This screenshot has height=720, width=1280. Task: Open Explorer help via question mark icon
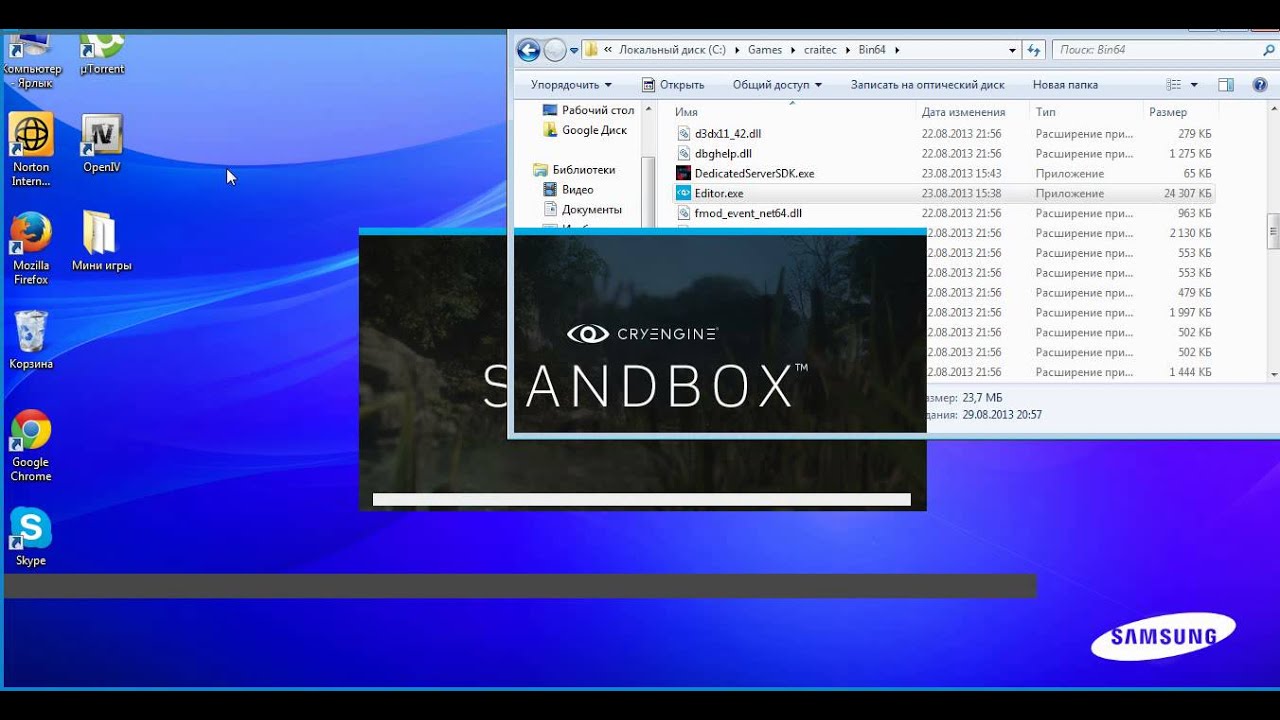click(1260, 85)
